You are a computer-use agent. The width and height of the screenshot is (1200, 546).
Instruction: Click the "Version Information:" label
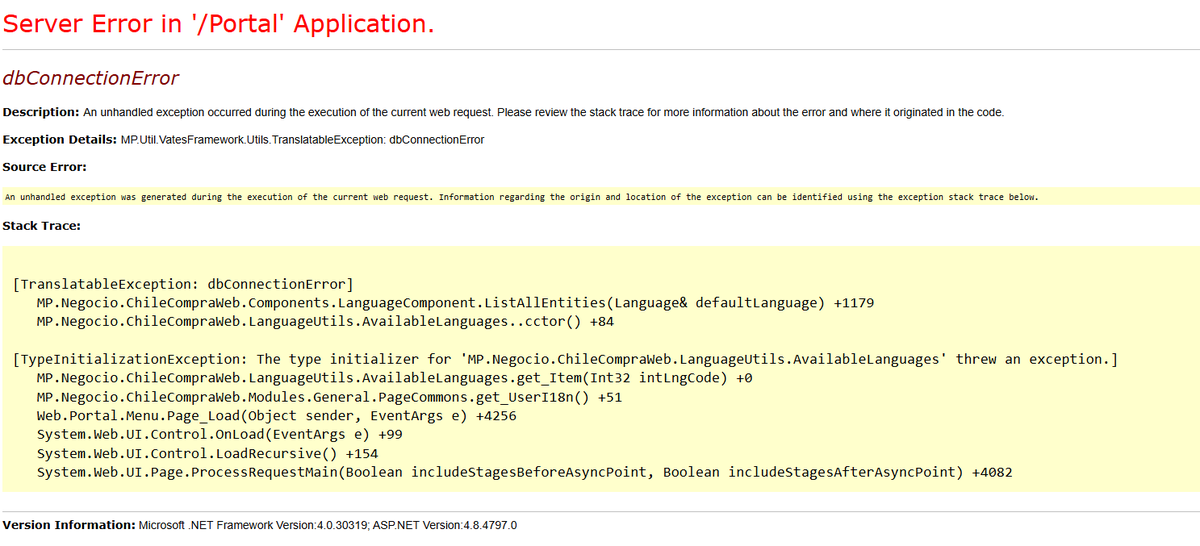click(69, 525)
